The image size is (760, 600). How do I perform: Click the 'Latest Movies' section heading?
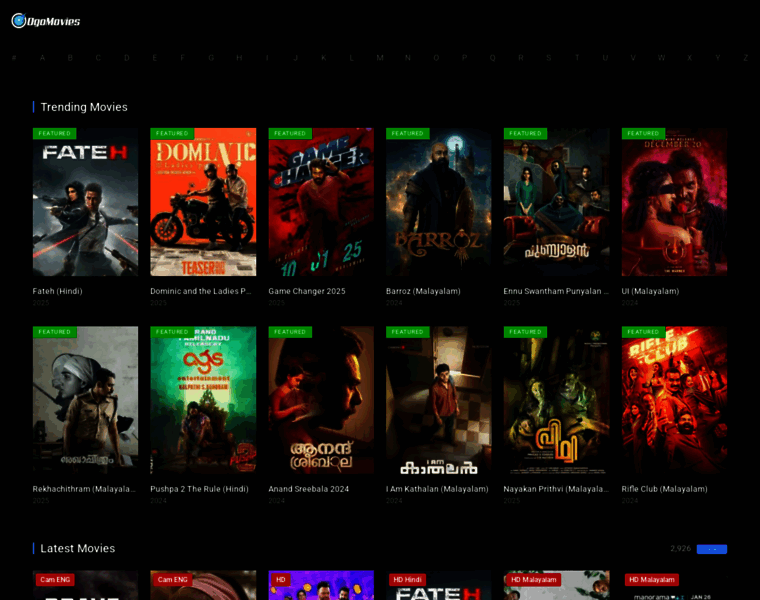pos(78,549)
